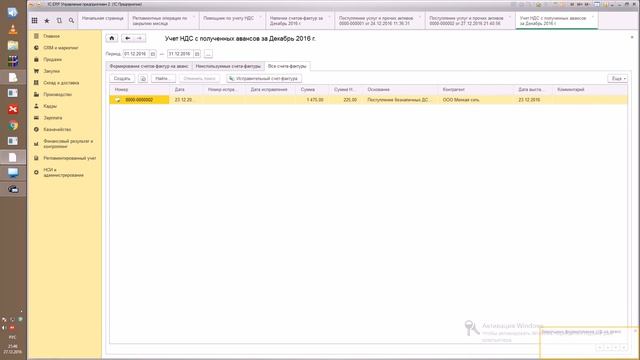Open the sections menu grid icon
Screen dimensions: 640x360
(35, 20)
